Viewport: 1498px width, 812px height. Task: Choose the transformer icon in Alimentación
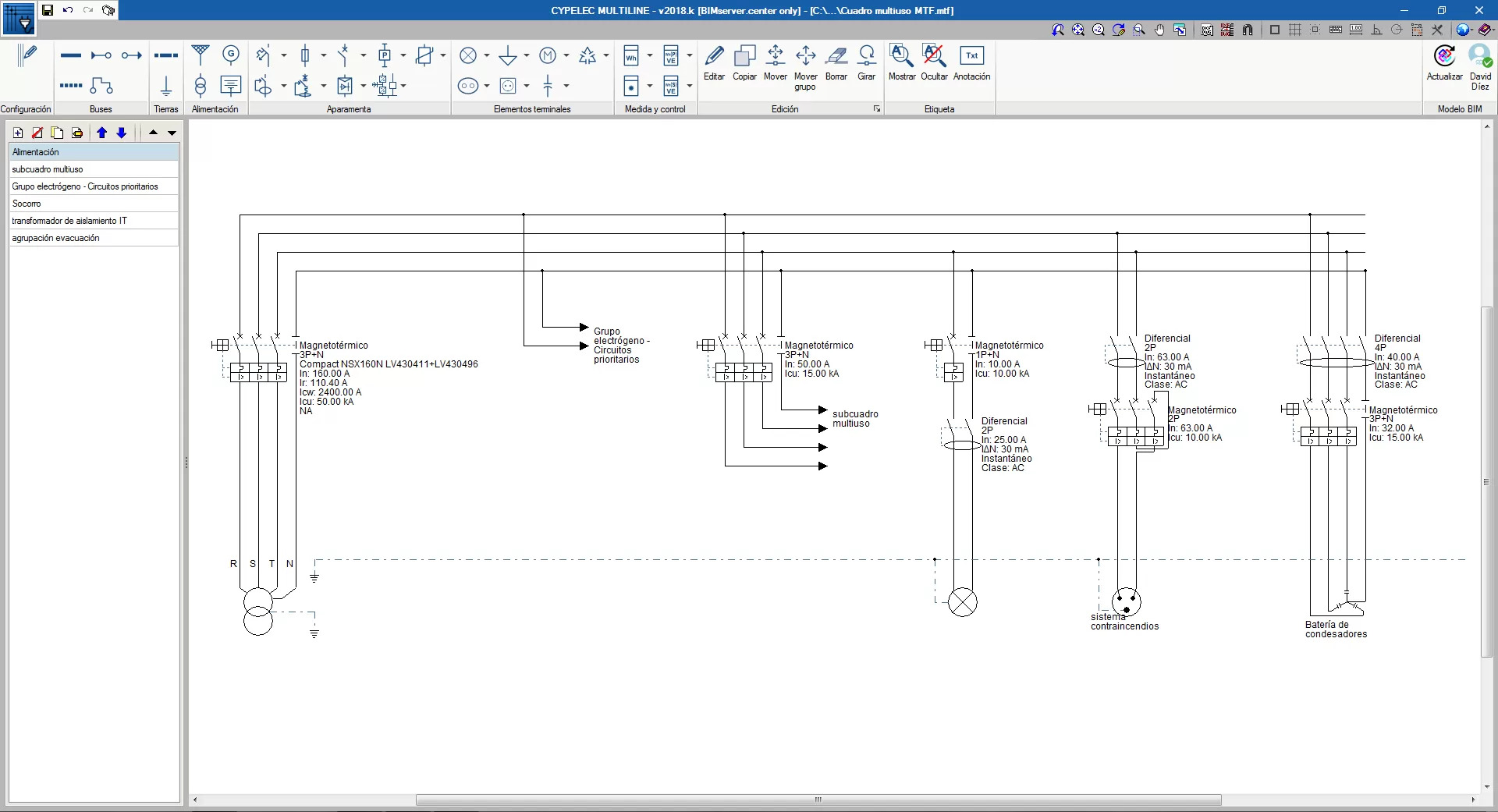(x=201, y=85)
